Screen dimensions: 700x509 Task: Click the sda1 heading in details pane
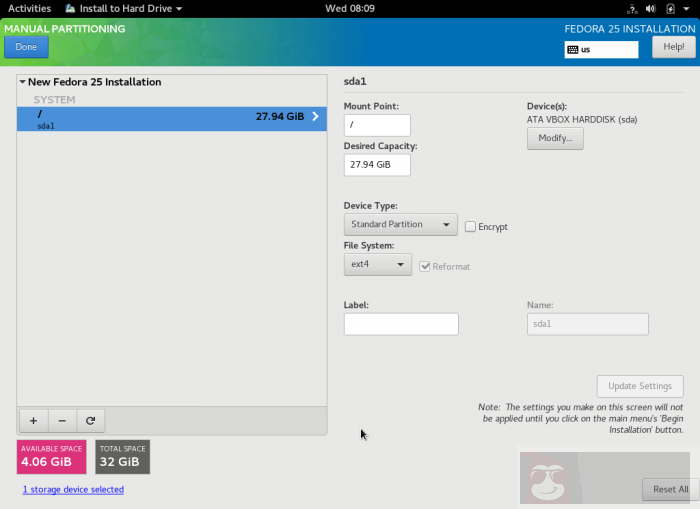point(355,82)
